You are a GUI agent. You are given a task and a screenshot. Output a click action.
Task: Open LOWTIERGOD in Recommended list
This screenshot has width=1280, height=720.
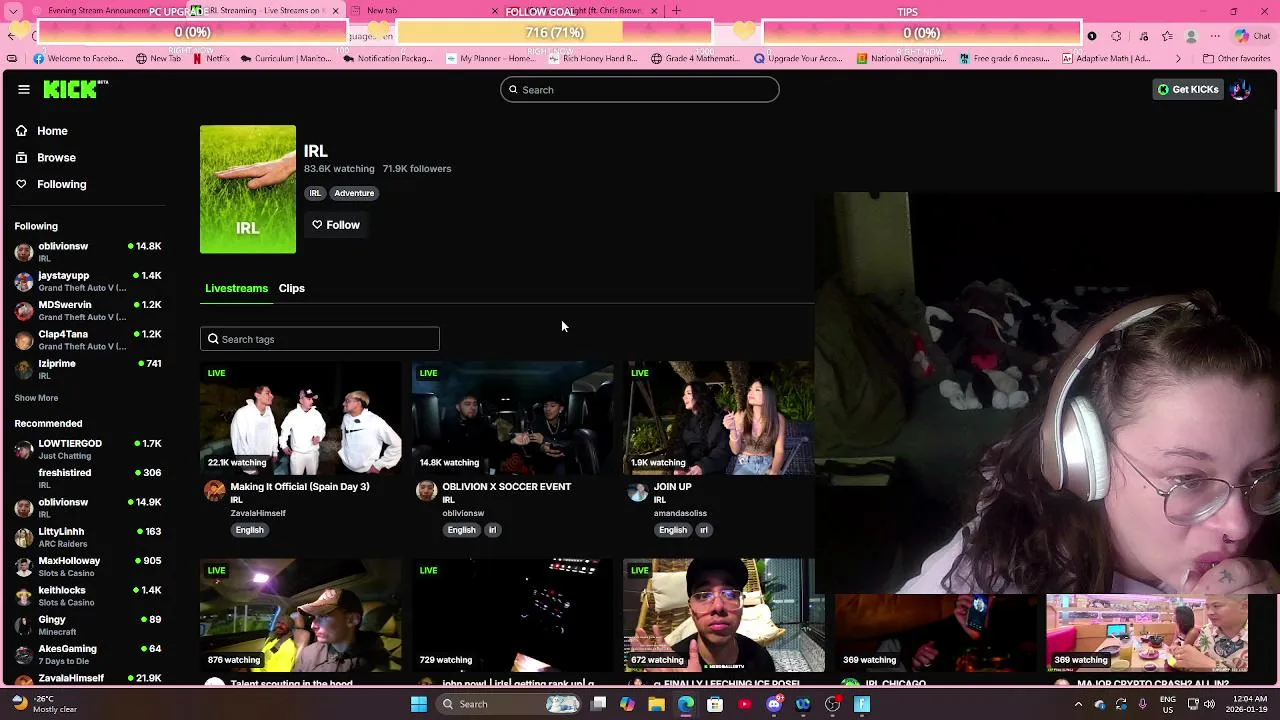(x=88, y=449)
